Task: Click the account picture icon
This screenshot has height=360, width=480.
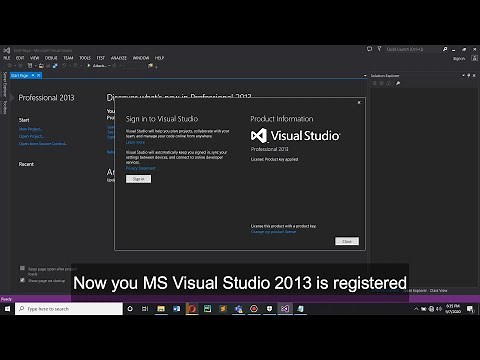Action: pyautogui.click(x=474, y=58)
